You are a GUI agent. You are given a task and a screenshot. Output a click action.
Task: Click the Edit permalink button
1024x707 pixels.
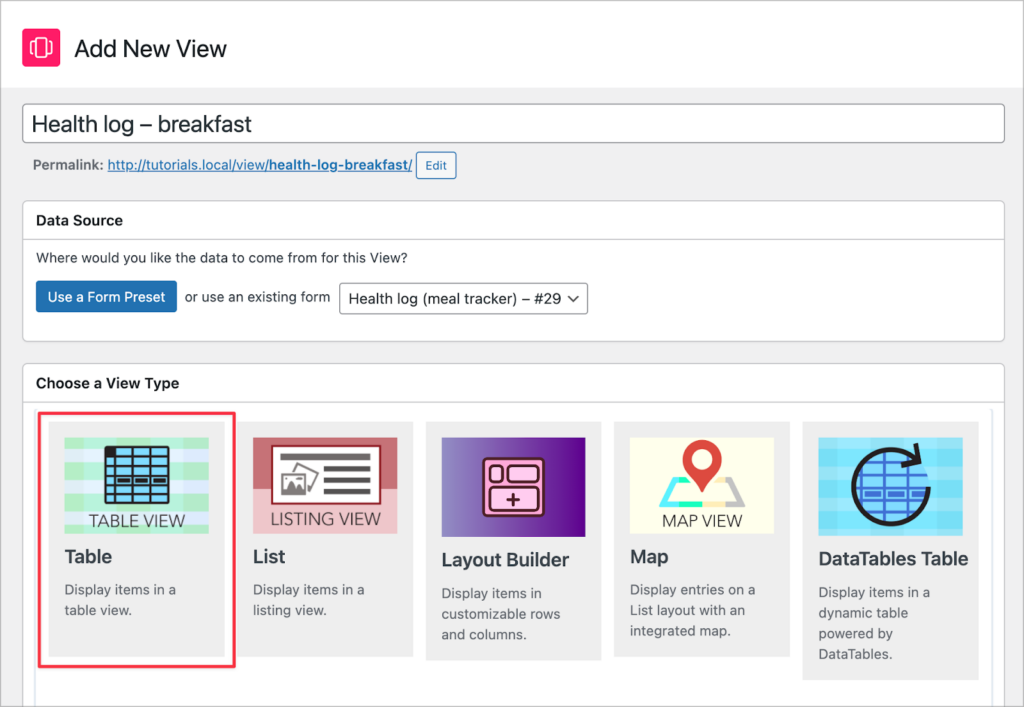436,165
